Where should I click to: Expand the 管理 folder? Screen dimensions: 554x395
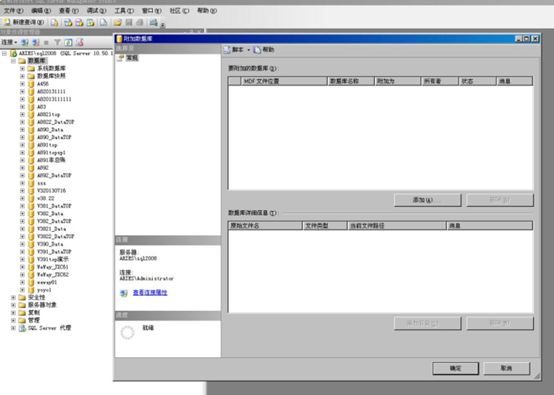pyautogui.click(x=13, y=320)
